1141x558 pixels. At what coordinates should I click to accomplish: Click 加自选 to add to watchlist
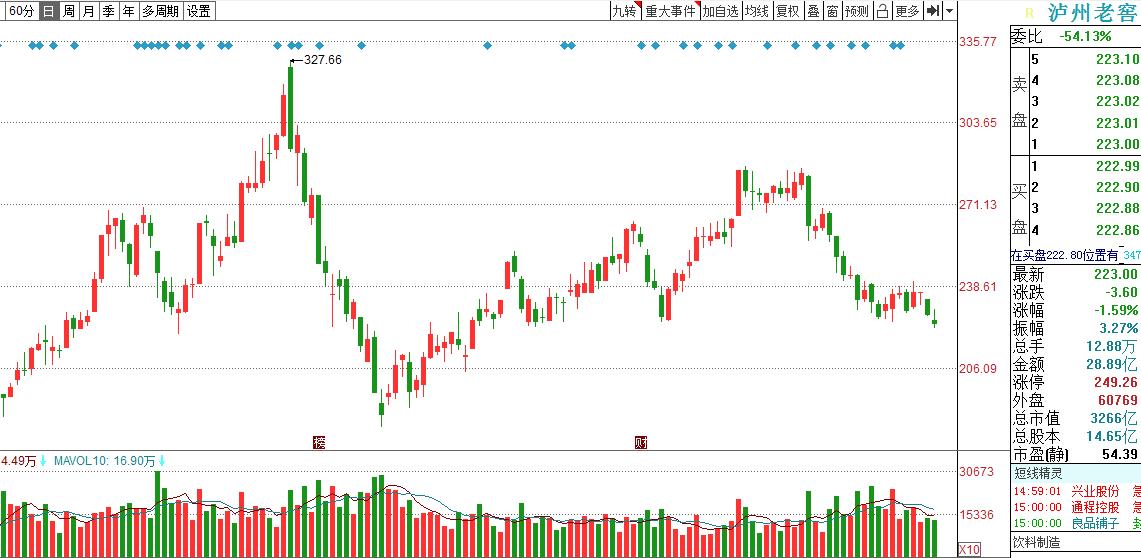[x=720, y=11]
